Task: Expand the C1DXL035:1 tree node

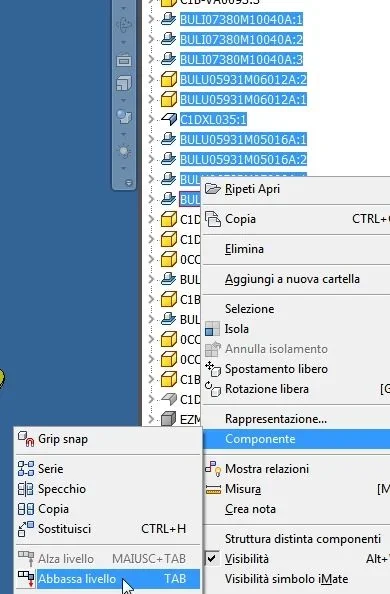Action: click(x=151, y=119)
